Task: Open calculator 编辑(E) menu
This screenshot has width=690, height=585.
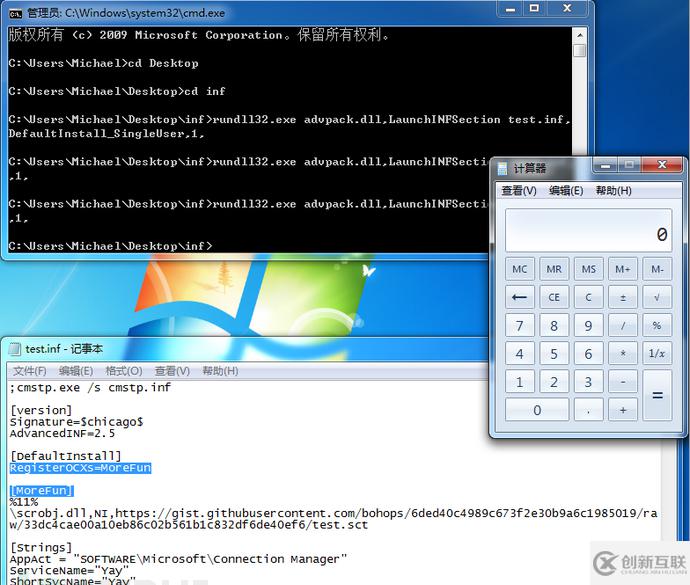Action: [x=566, y=191]
